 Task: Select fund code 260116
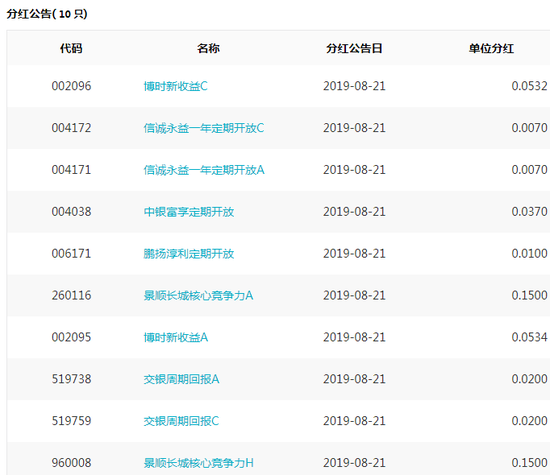point(71,295)
